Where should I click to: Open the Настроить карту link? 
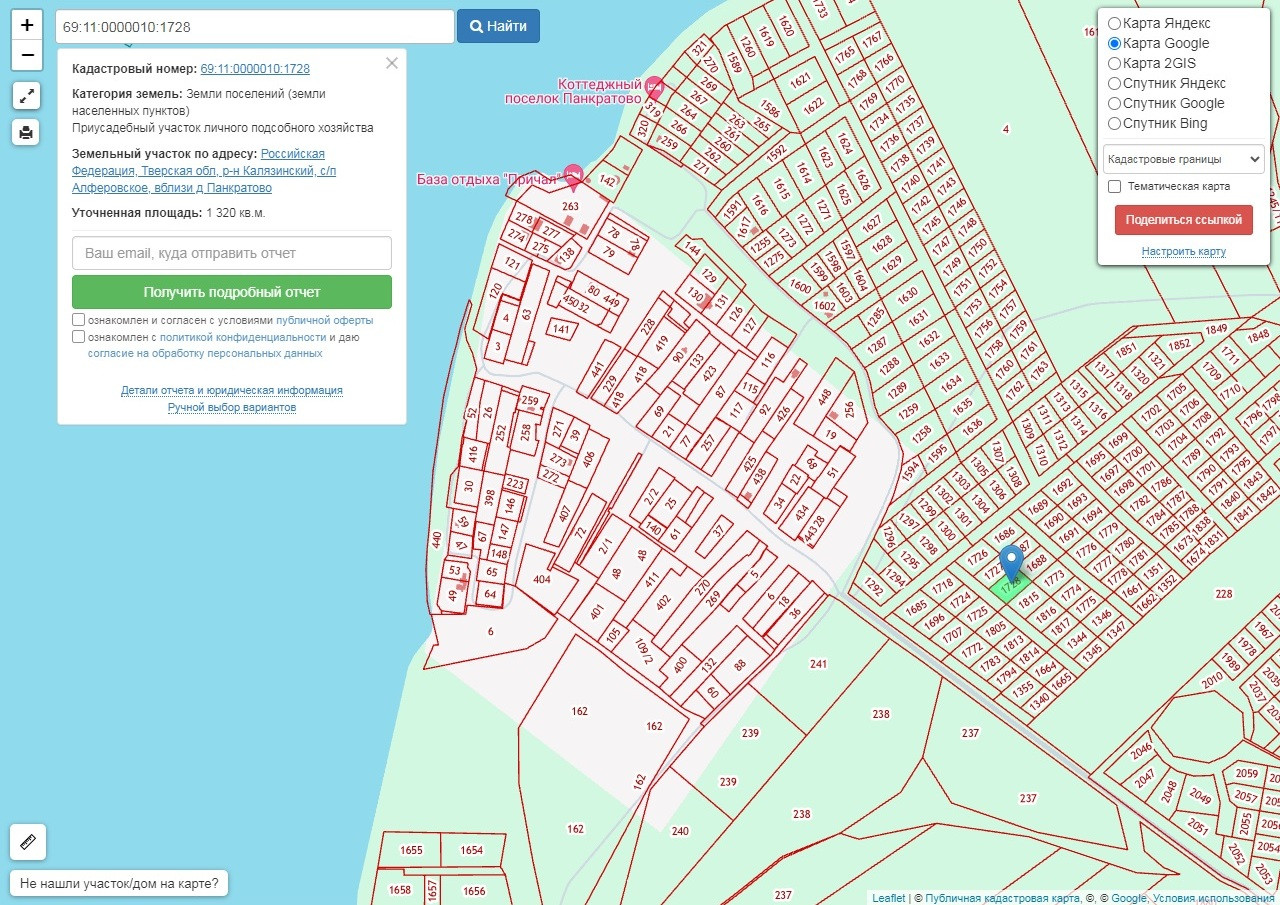[x=1184, y=251]
